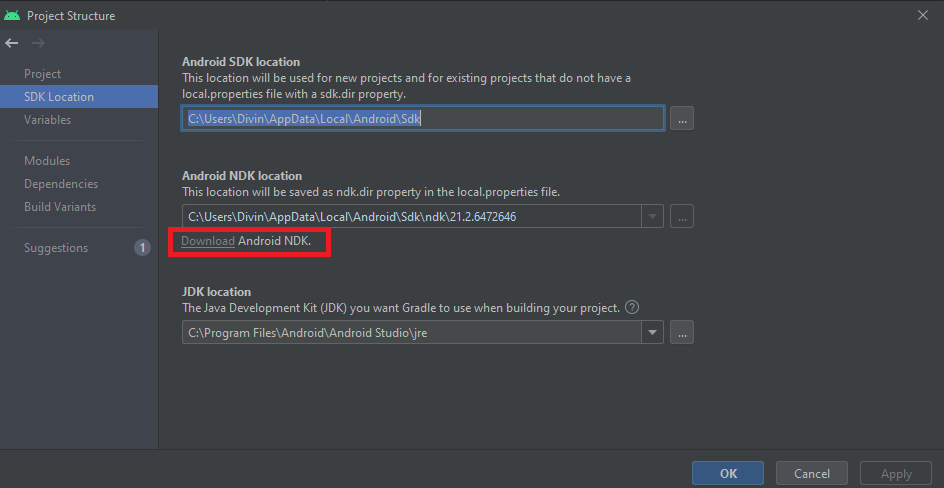Click the Android Studio logo in title bar

pos(11,15)
